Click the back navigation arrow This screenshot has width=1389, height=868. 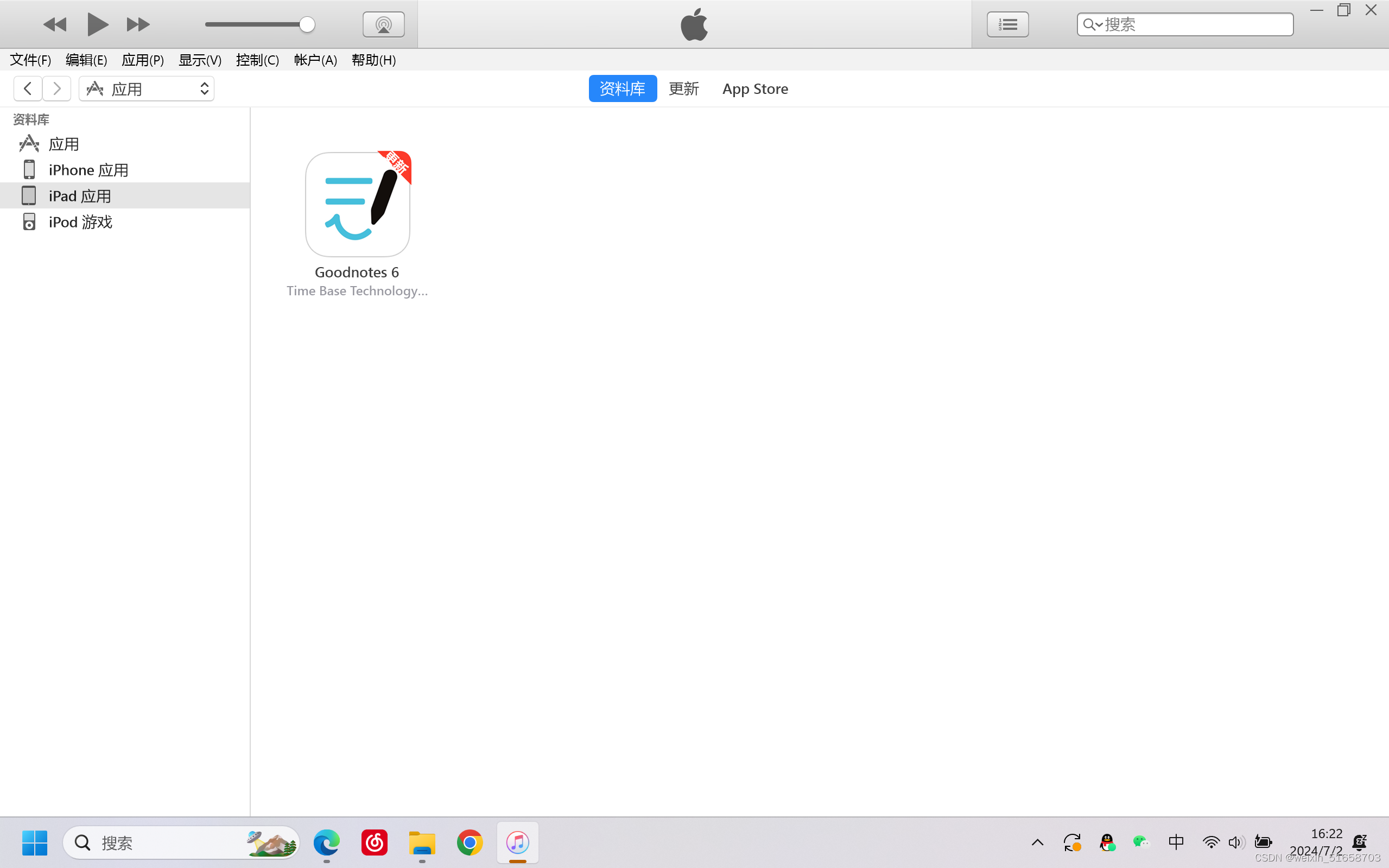pyautogui.click(x=28, y=88)
